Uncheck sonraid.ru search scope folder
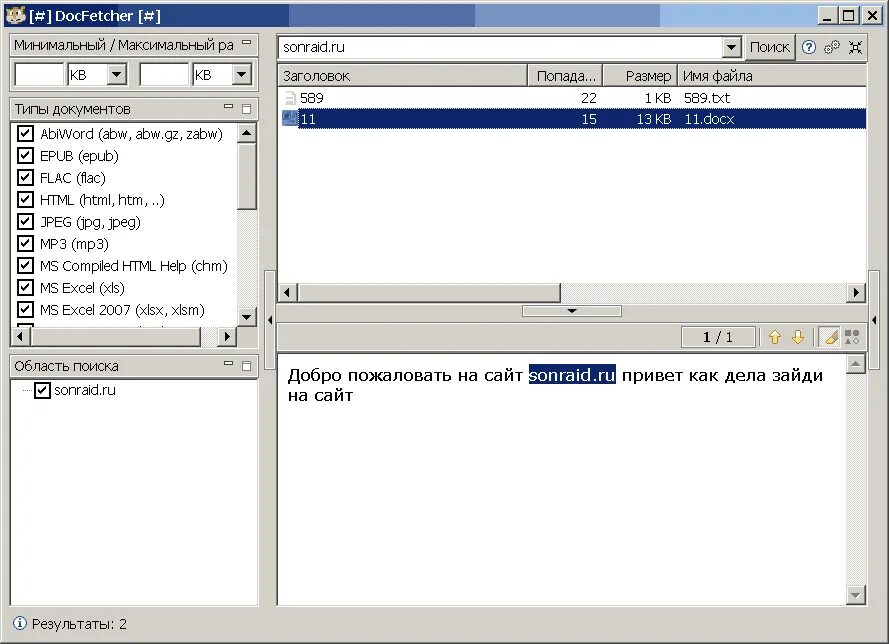 [42, 390]
